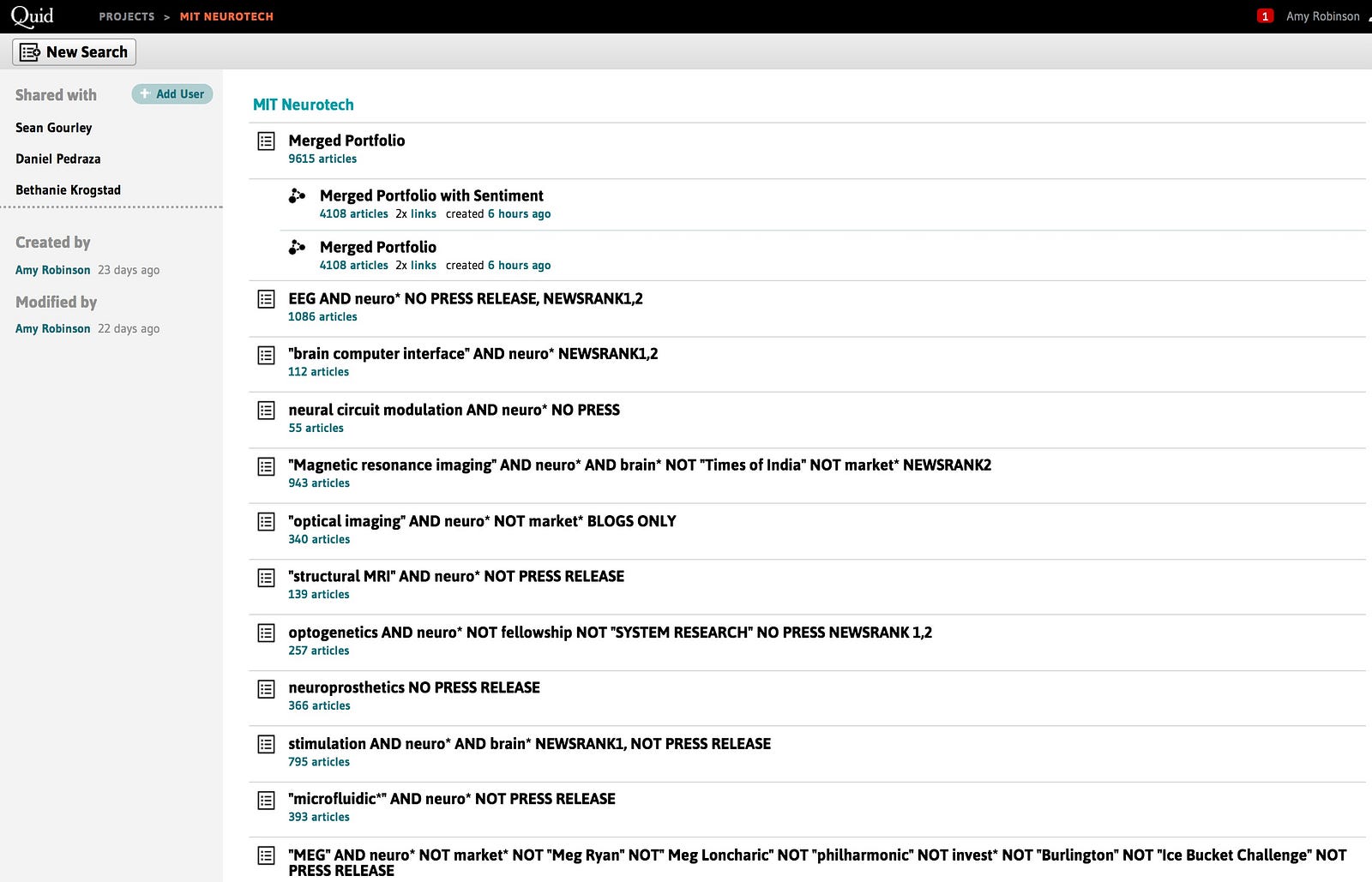Image resolution: width=1372 pixels, height=882 pixels.
Task: Click 340 articles count
Action: [319, 539]
